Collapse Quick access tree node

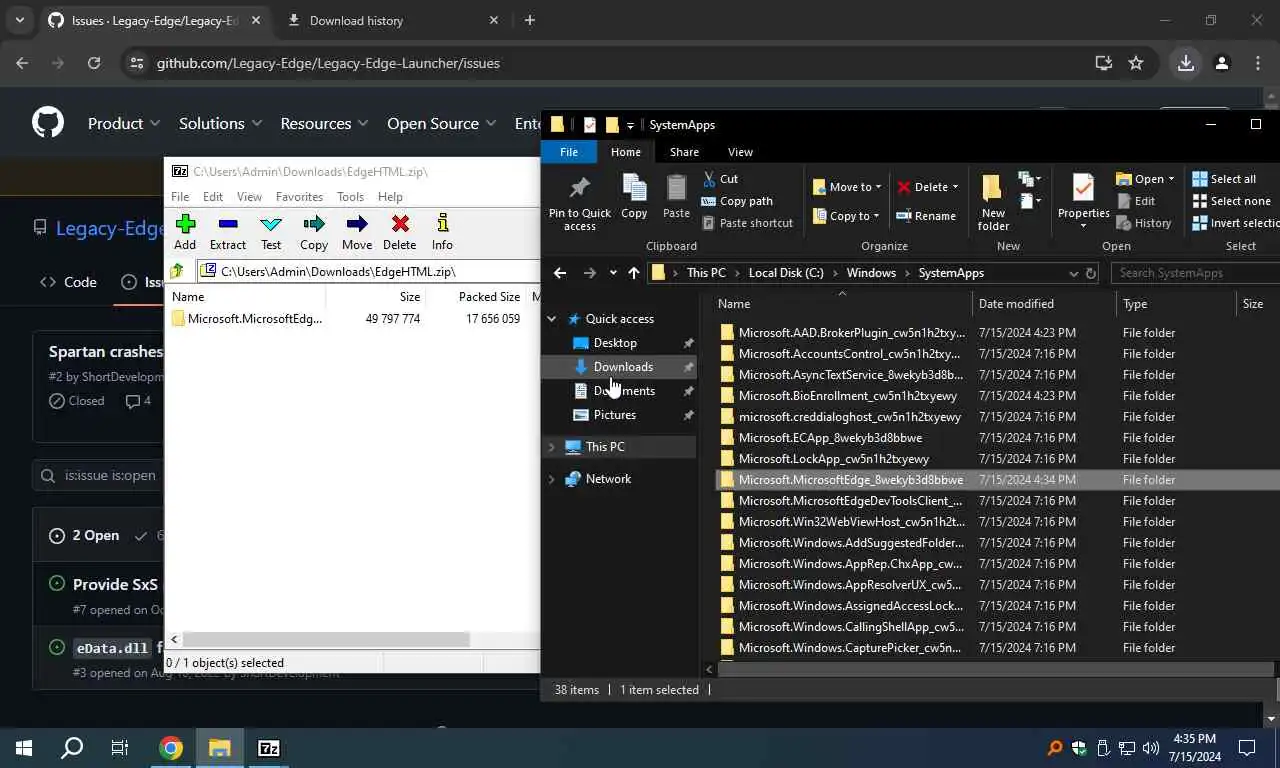click(x=551, y=319)
